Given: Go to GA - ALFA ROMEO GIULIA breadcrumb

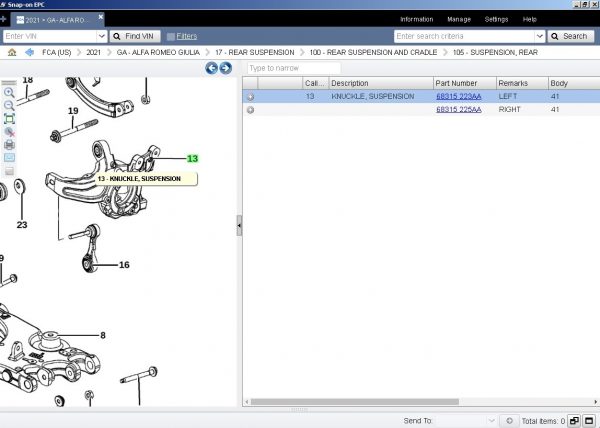Looking at the screenshot, I should click(158, 52).
